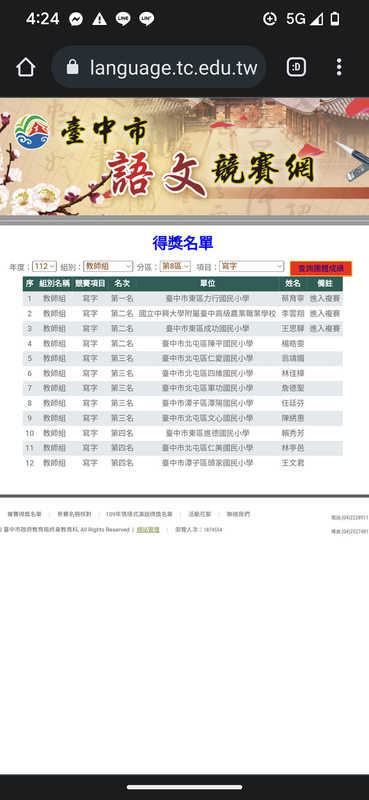This screenshot has height=800, width=369.
Task: Click the 語文競賽網 banner image
Action: click(184, 157)
